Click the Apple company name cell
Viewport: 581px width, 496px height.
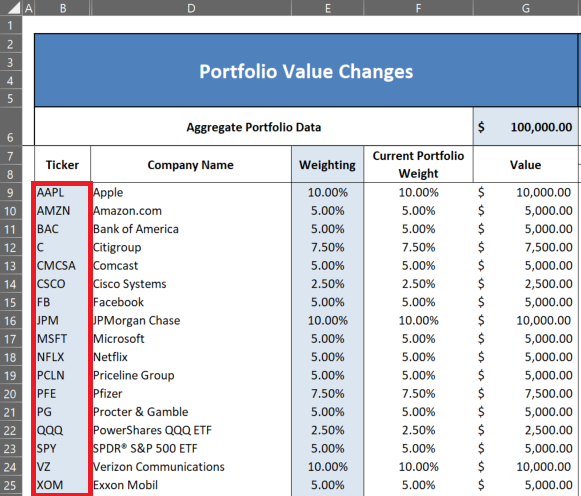191,192
